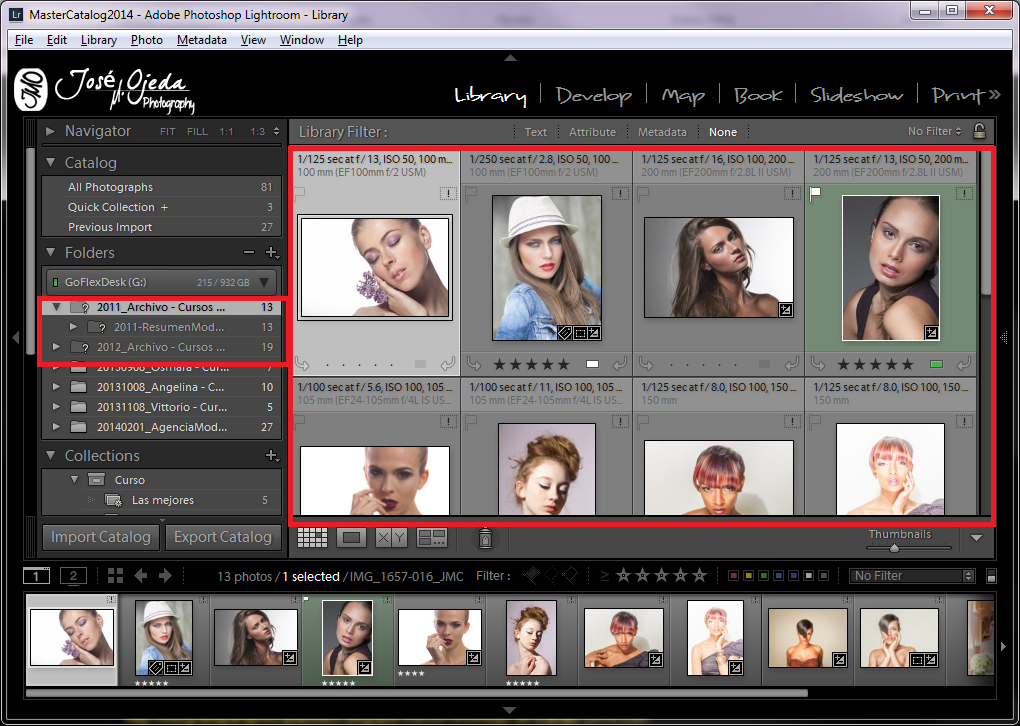Click the green color label on fourth photo
1020x726 pixels.
937,364
